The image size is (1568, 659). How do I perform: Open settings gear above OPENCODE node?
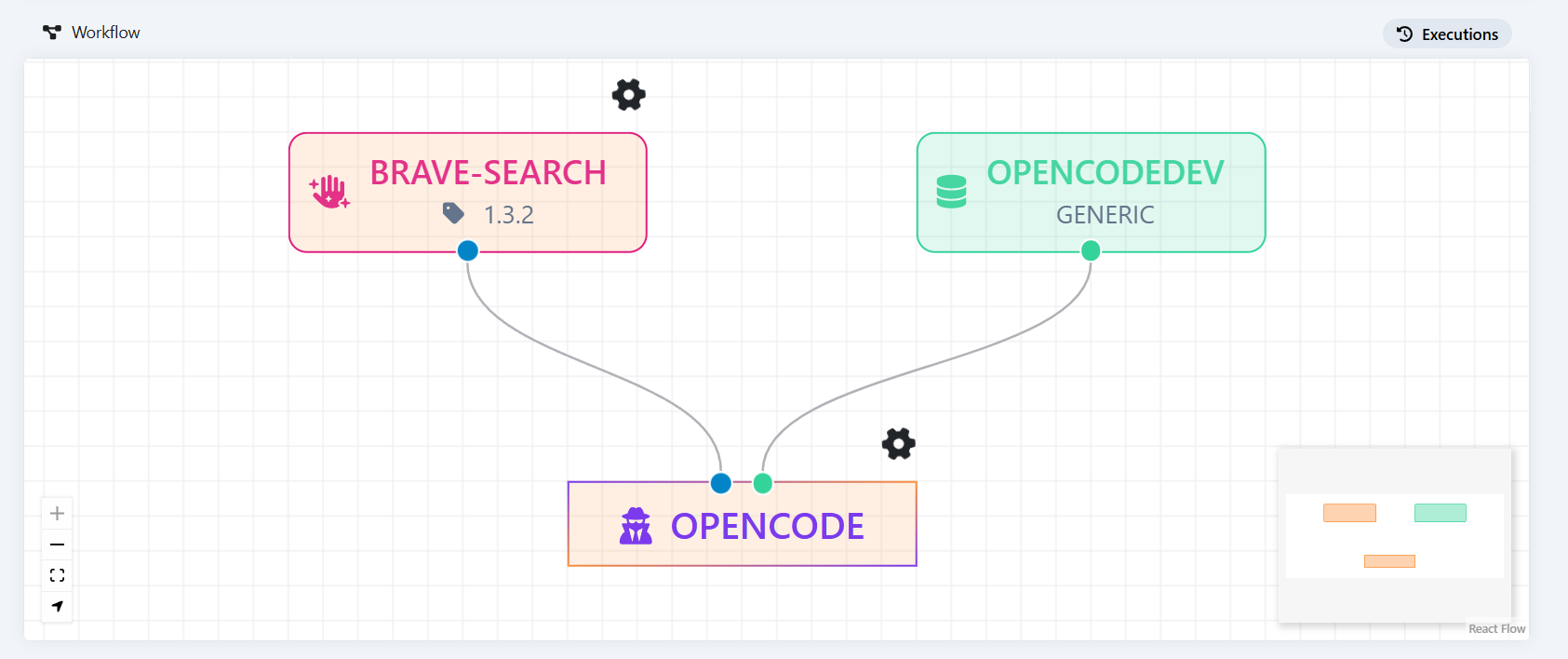pyautogui.click(x=899, y=443)
